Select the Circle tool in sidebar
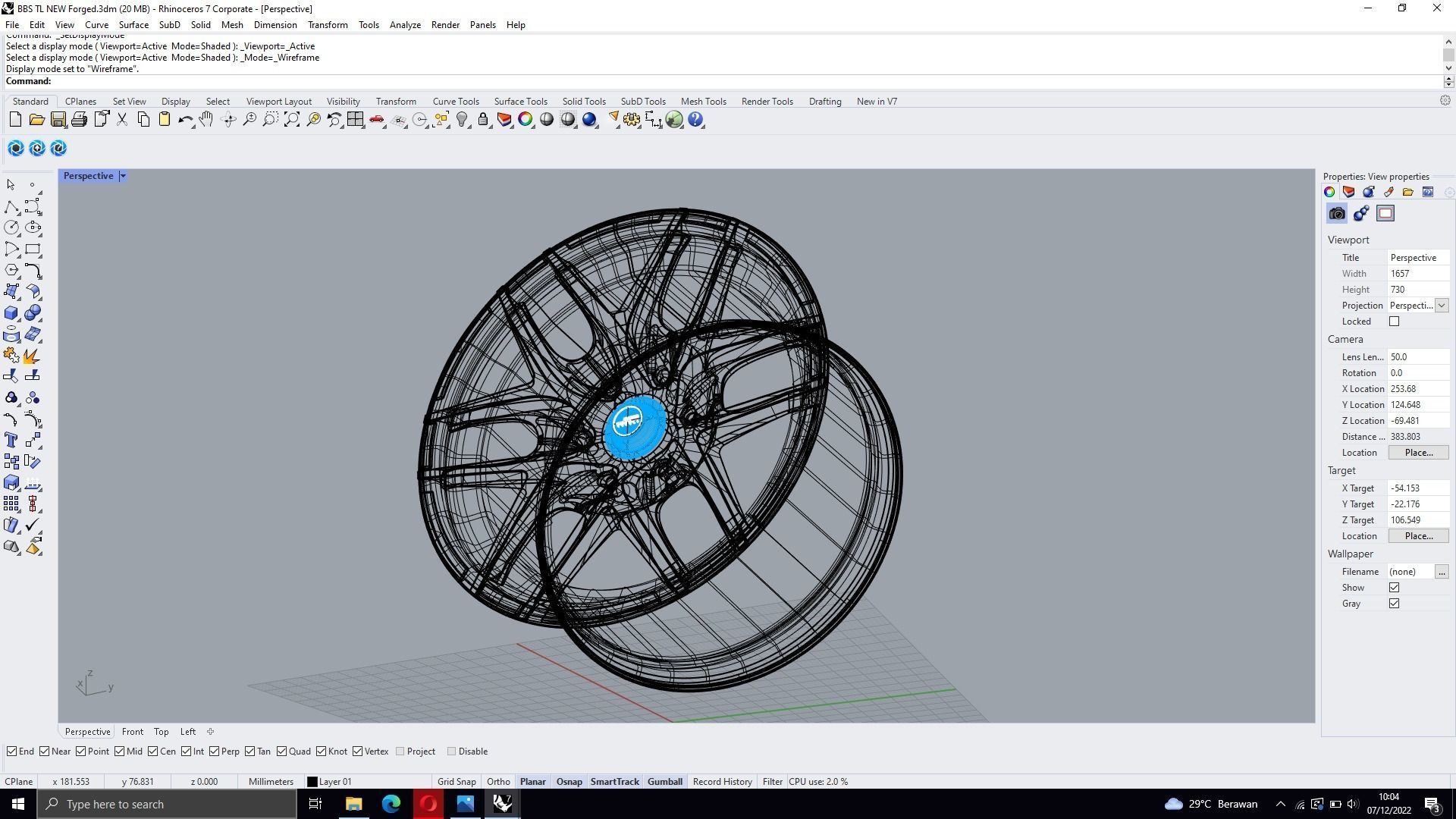Screen dimensions: 1456x819 pyautogui.click(x=11, y=227)
